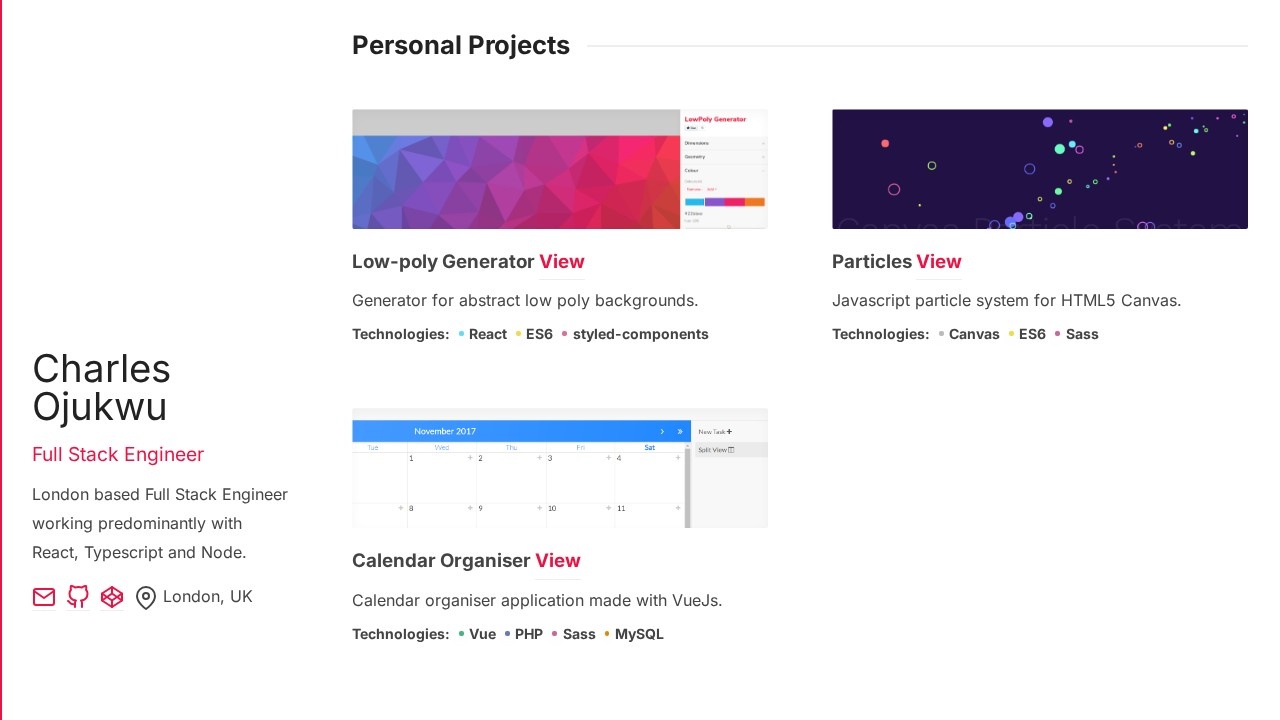1280x720 pixels.
Task: Click the email envelope icon
Action: (44, 597)
